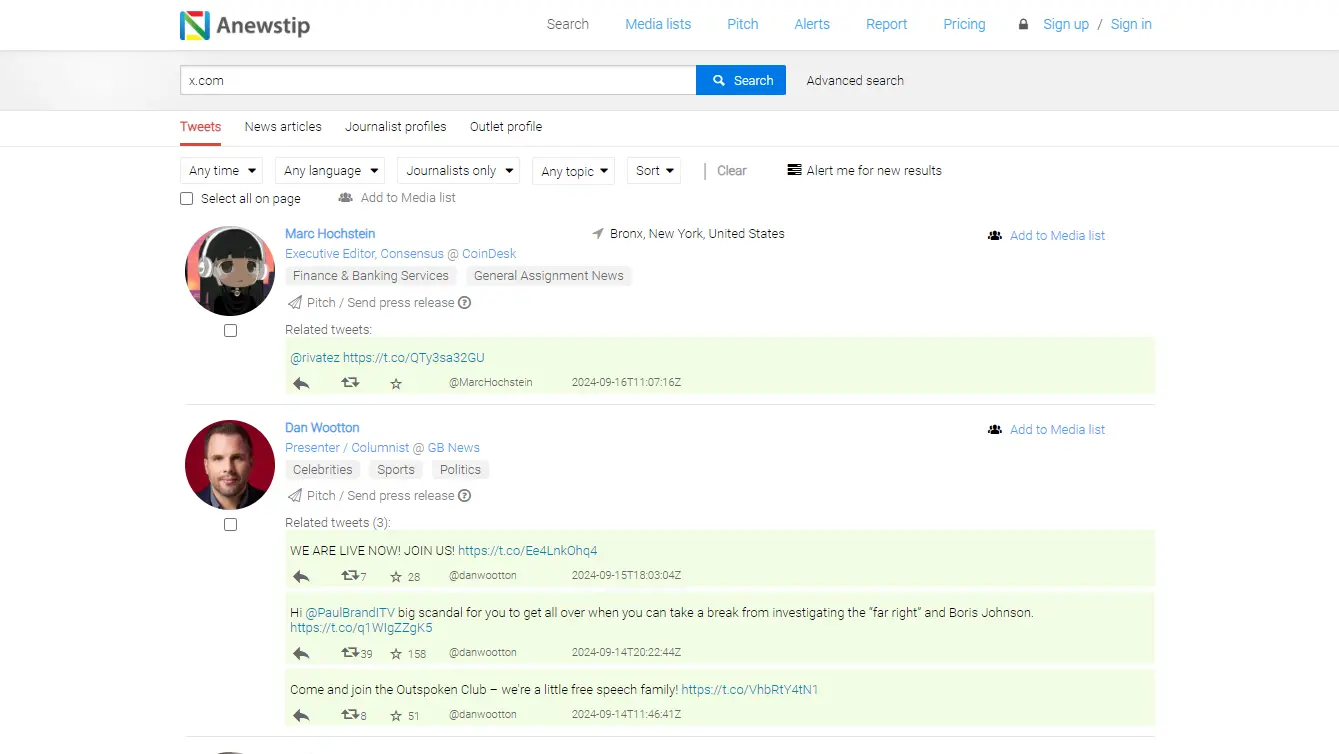Viewport: 1339px width, 754px height.
Task: Check the box under Marc Hochstein's avatar
Action: pyautogui.click(x=230, y=330)
